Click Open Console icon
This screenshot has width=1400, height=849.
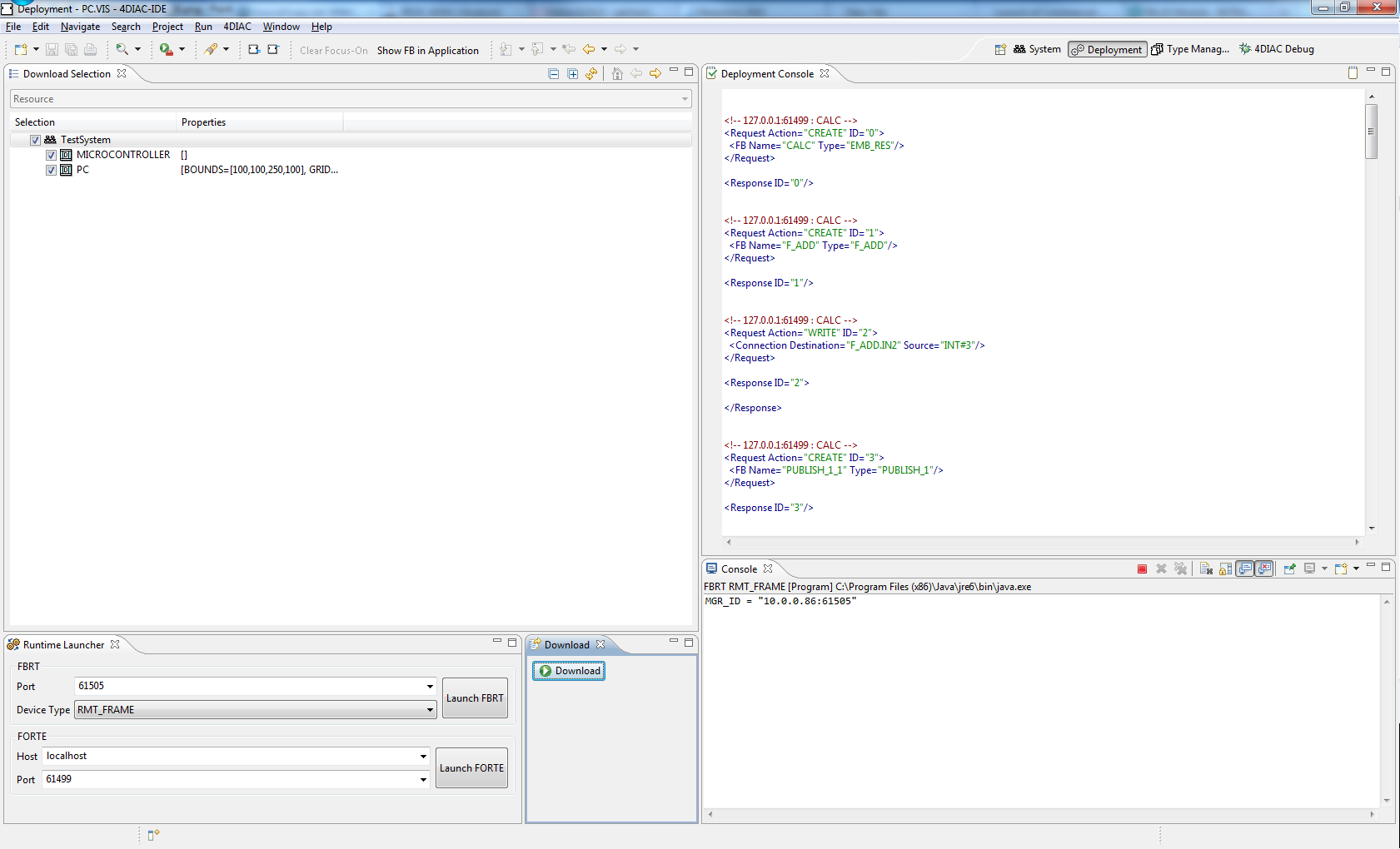coord(1341,568)
